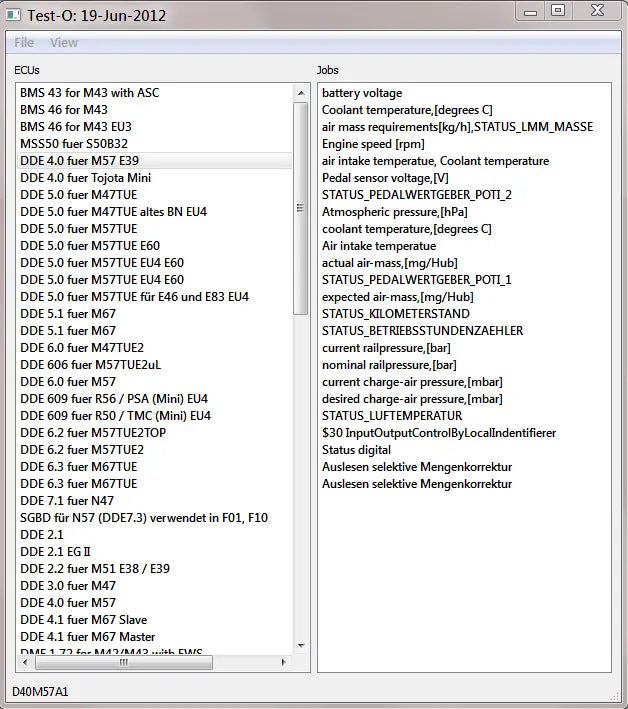The height and width of the screenshot is (709, 628).
Task: Select DDE 7.1 fuer N47 entry
Action: coord(68,501)
